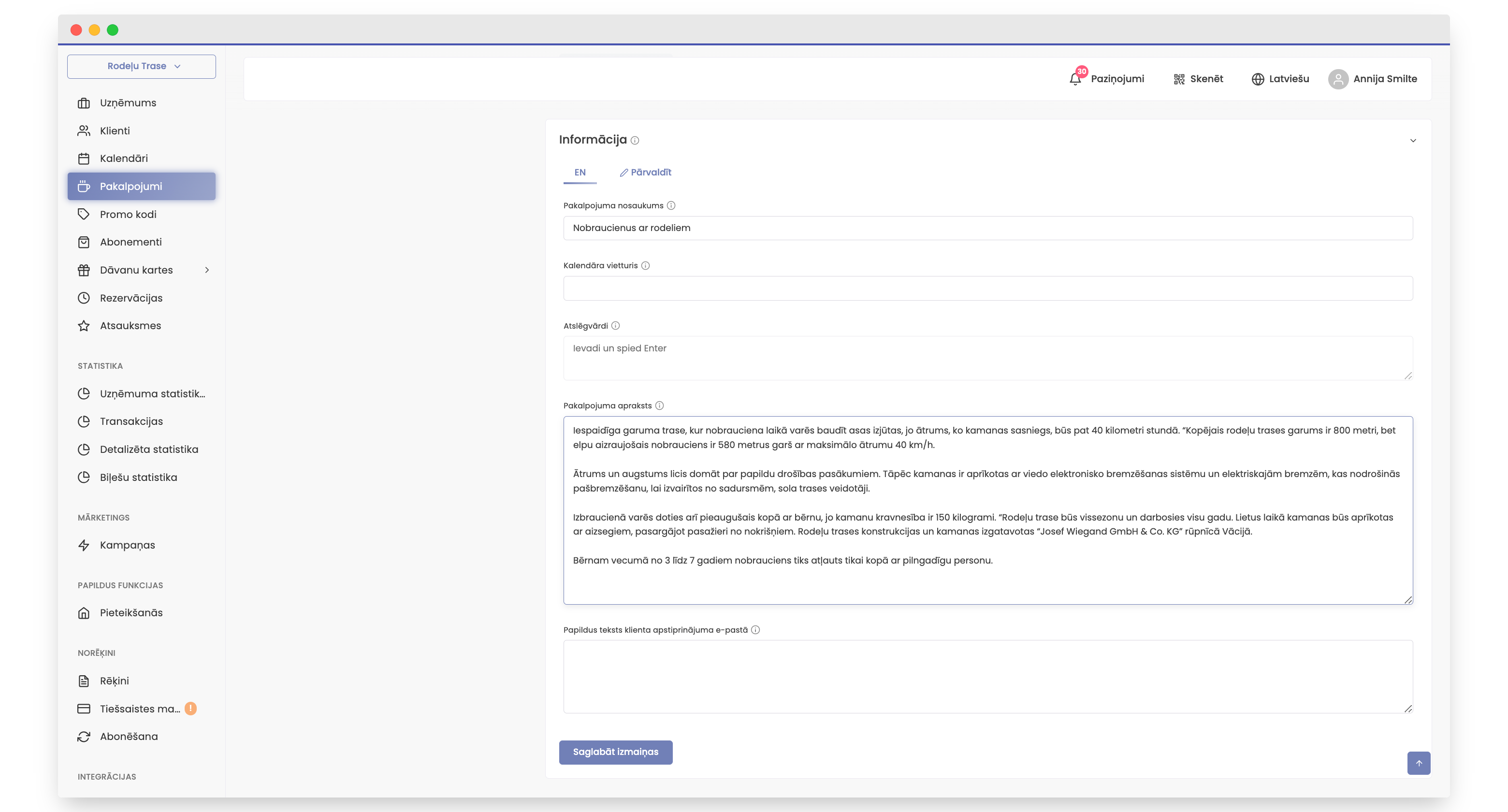Viewport: 1508px width, 812px height.
Task: Open the Skenēt QR scanner
Action: tap(1198, 79)
